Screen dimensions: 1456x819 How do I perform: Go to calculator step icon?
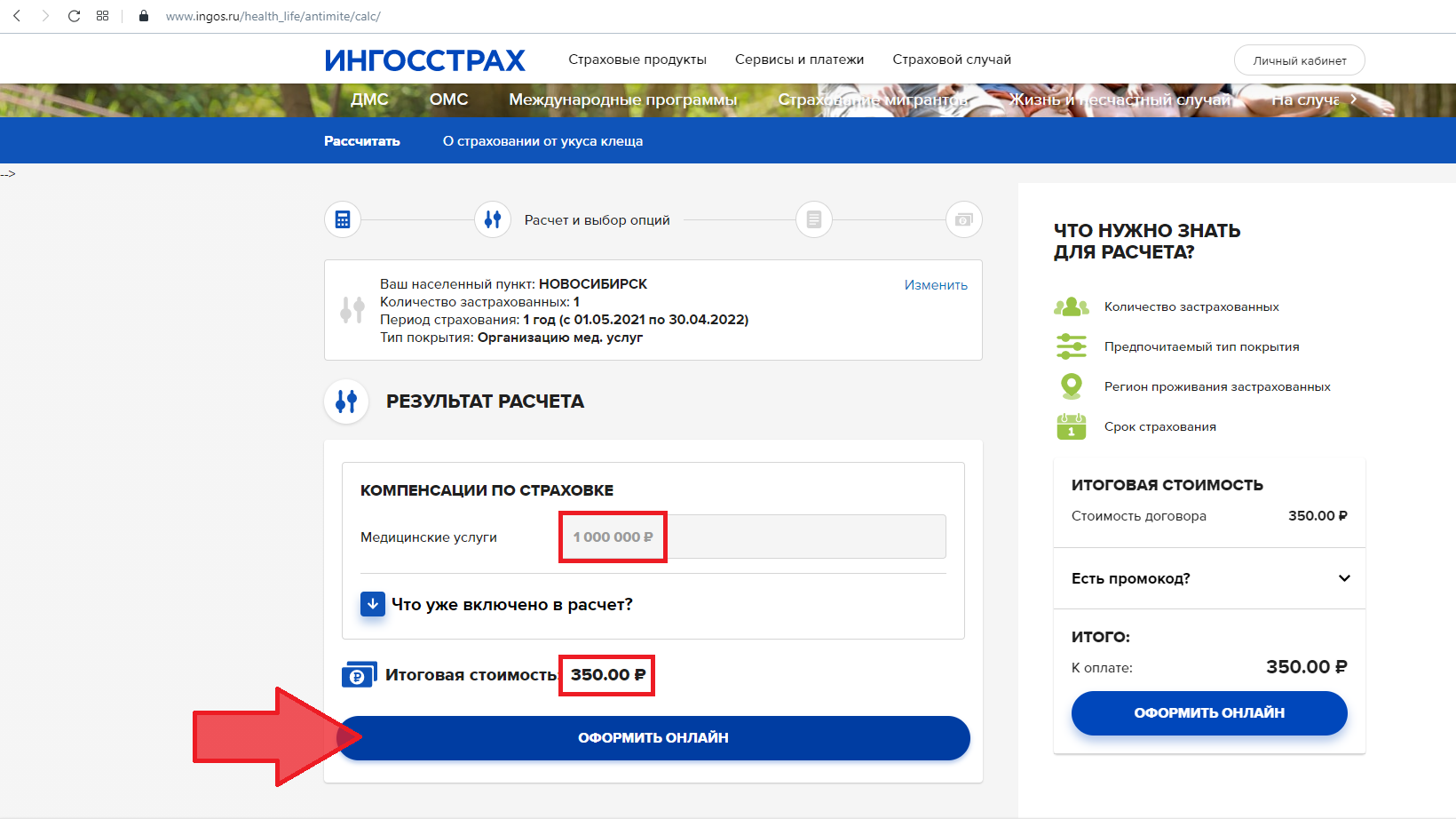point(343,219)
